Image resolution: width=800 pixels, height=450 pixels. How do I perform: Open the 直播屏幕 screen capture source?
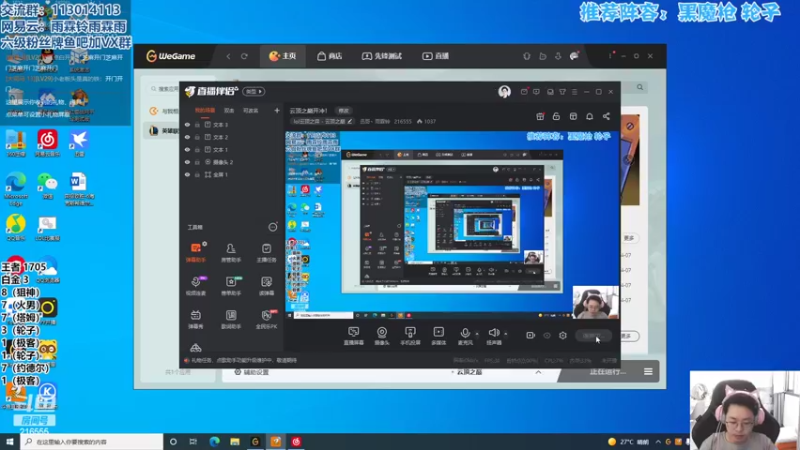(354, 336)
